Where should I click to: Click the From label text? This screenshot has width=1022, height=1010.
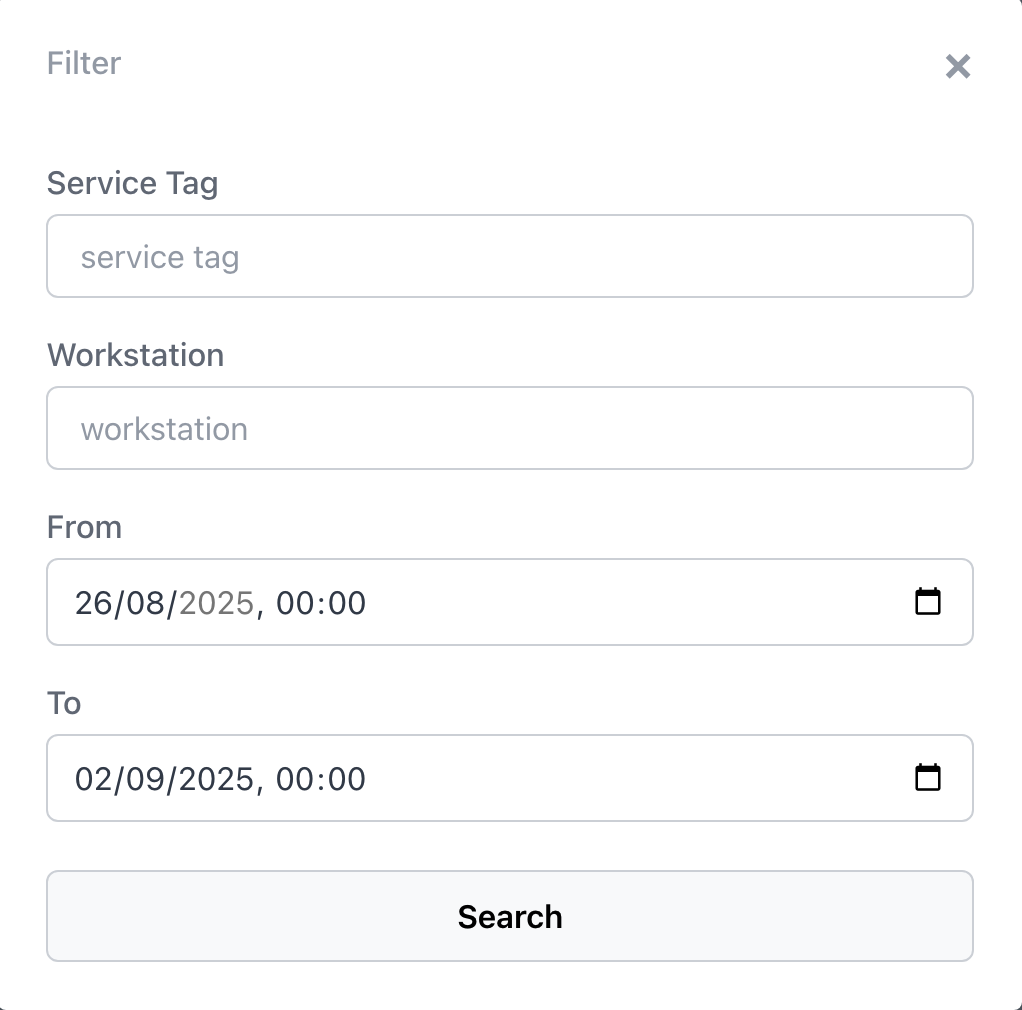(x=84, y=527)
